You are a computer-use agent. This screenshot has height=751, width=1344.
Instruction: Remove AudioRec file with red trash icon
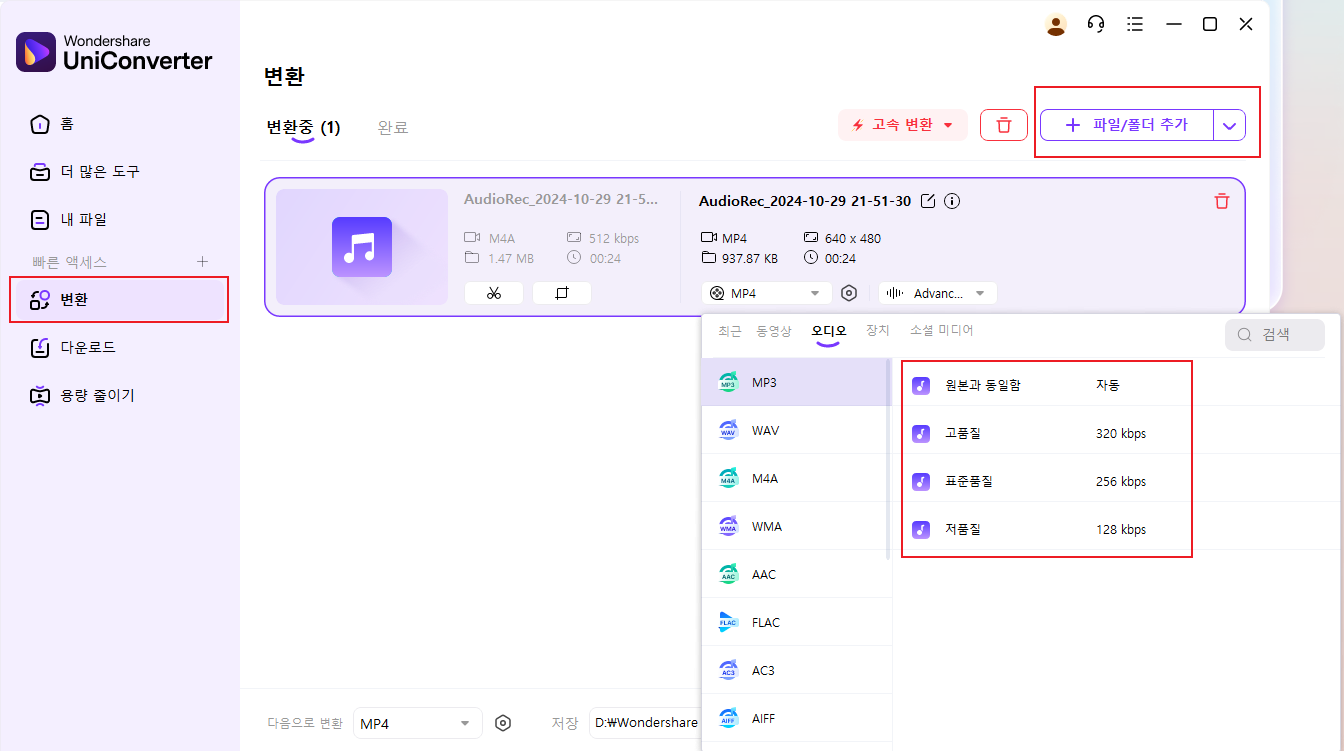point(1221,201)
